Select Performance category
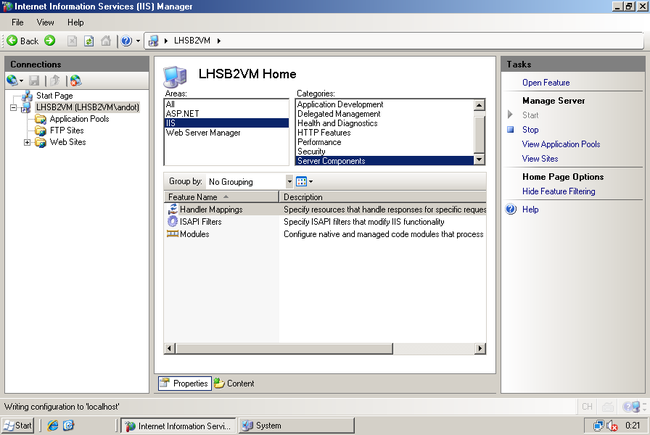The height and width of the screenshot is (435, 650). point(385,142)
